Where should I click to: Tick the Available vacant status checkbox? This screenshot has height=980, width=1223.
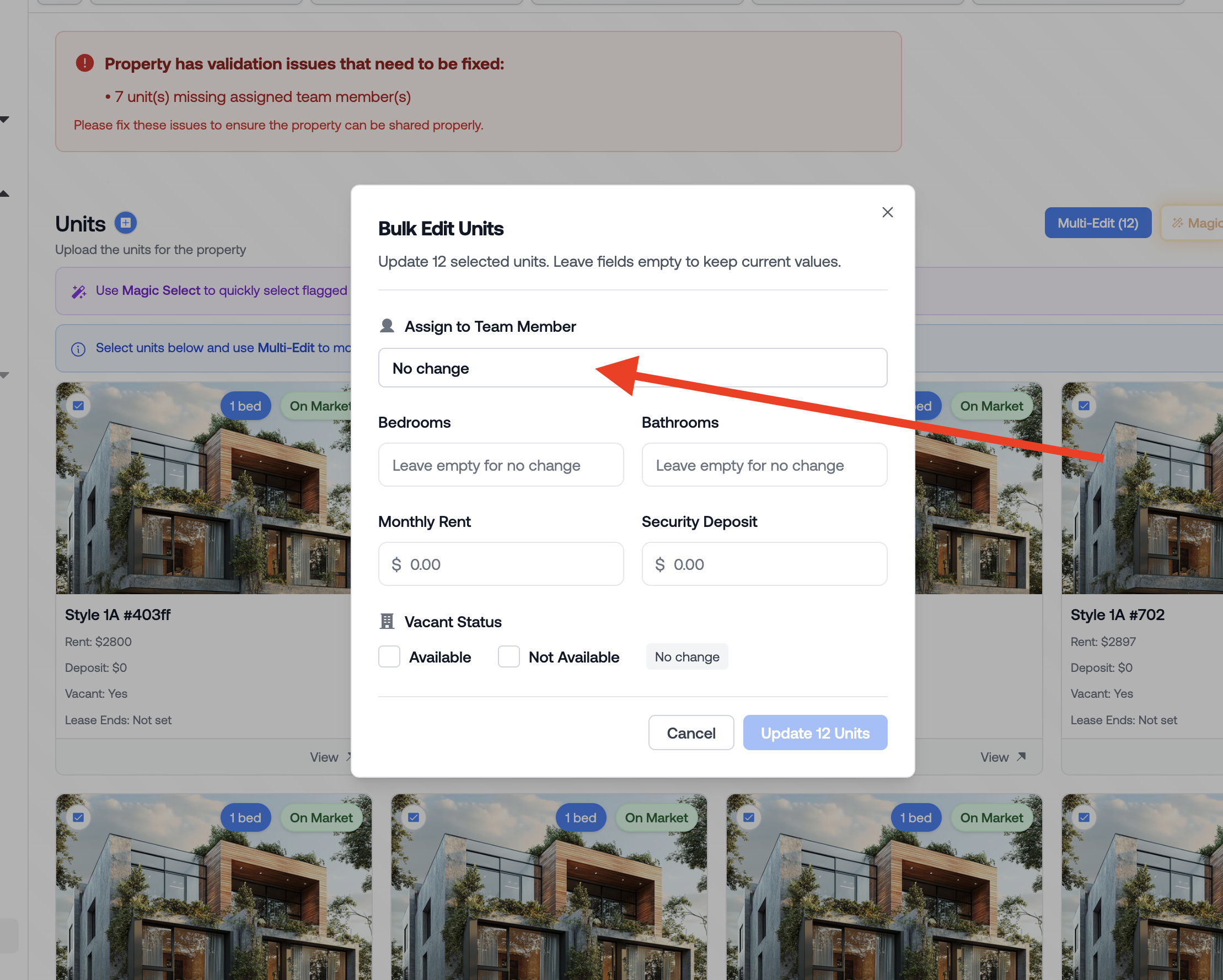pos(389,657)
